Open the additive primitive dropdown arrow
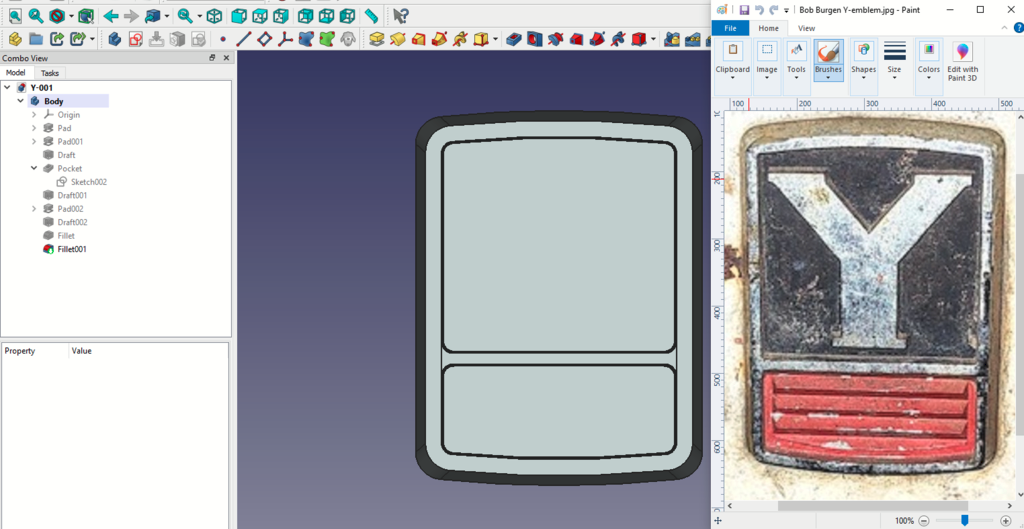The width and height of the screenshot is (1024, 529). tap(496, 40)
